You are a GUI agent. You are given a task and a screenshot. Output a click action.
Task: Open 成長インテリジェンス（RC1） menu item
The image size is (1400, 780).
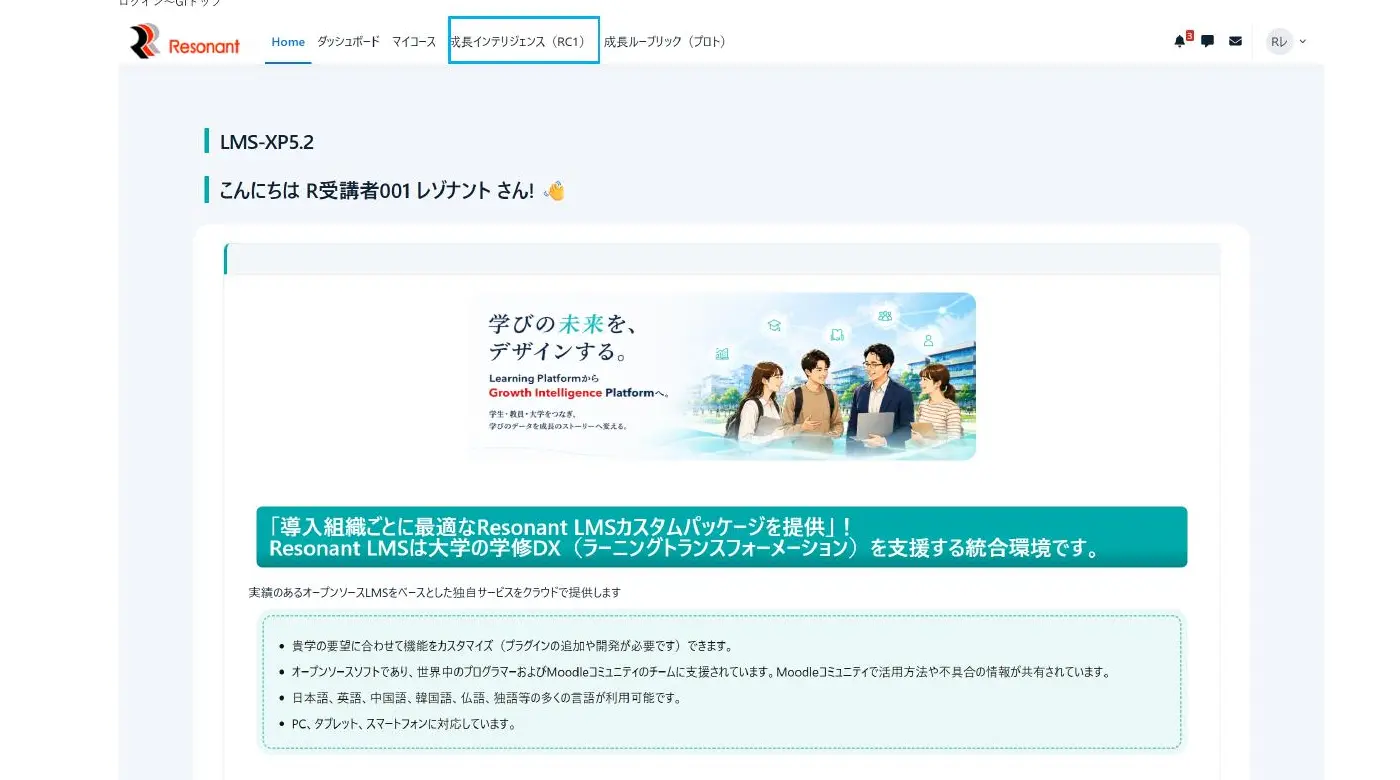tap(524, 40)
